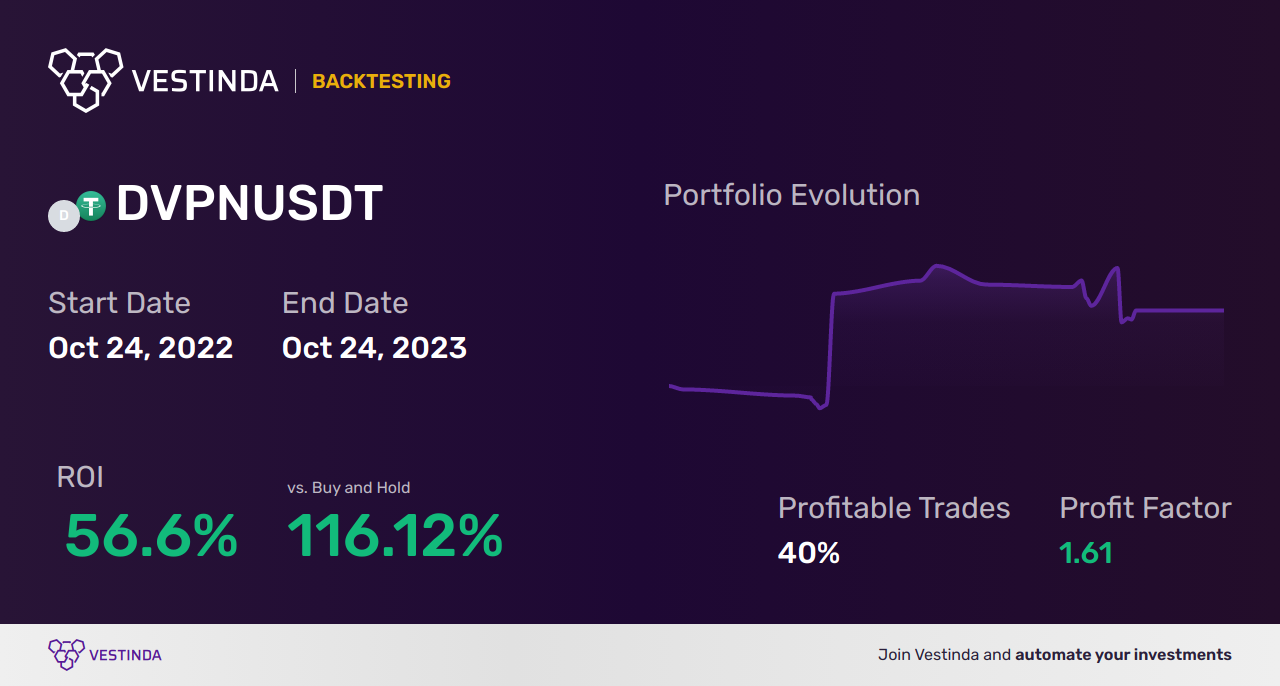Select the Start Date value Oct 24, 2022
Viewport: 1280px width, 686px height.
(141, 348)
